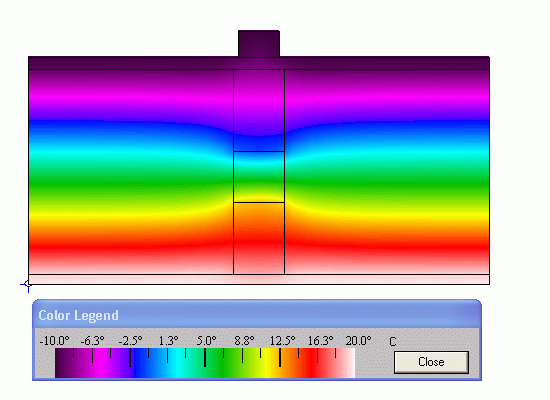Viewport: 550px width, 400px height.
Task: Click the 1.3° legend label
Action: point(168,341)
